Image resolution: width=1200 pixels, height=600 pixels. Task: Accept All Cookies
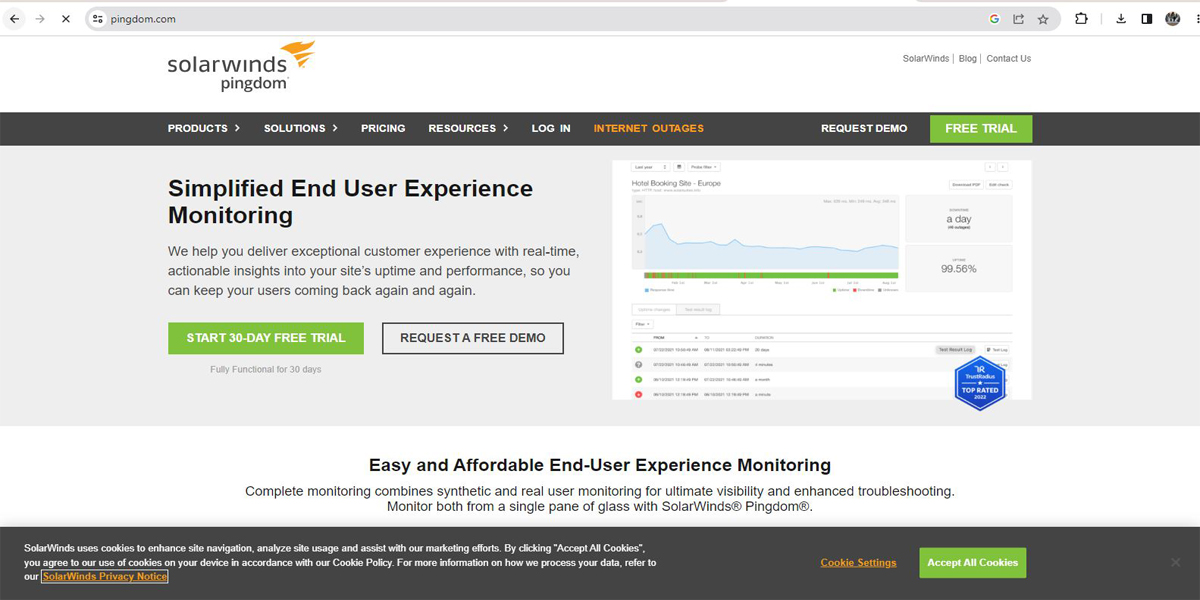point(973,563)
